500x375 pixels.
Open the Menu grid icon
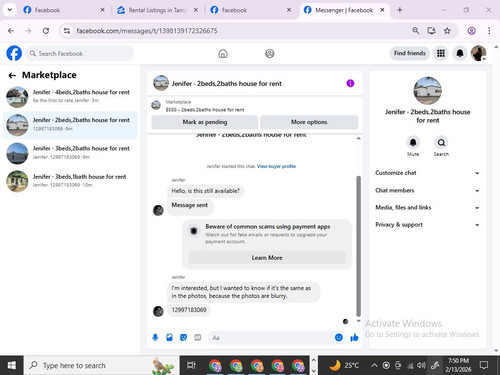click(x=441, y=53)
